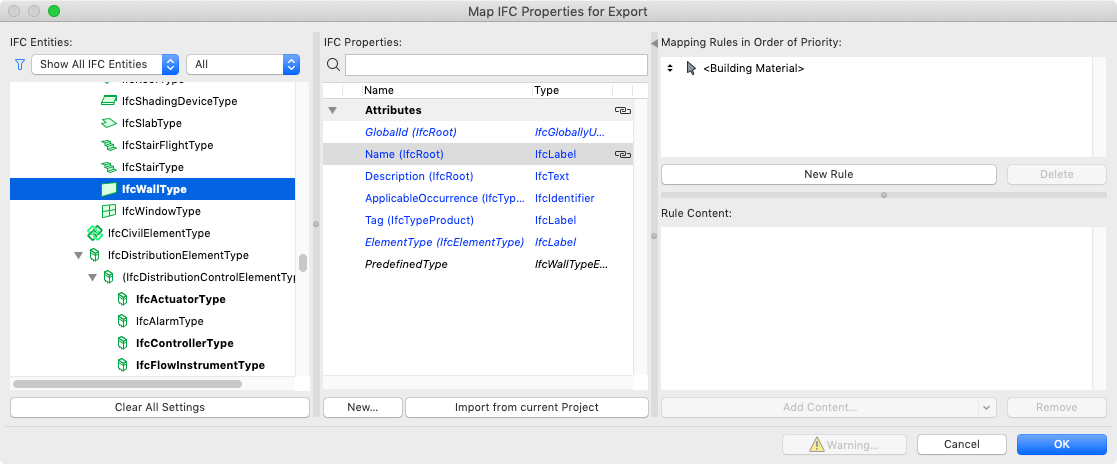Click the IFC Properties search field
The width and height of the screenshot is (1117, 464).
click(x=496, y=65)
